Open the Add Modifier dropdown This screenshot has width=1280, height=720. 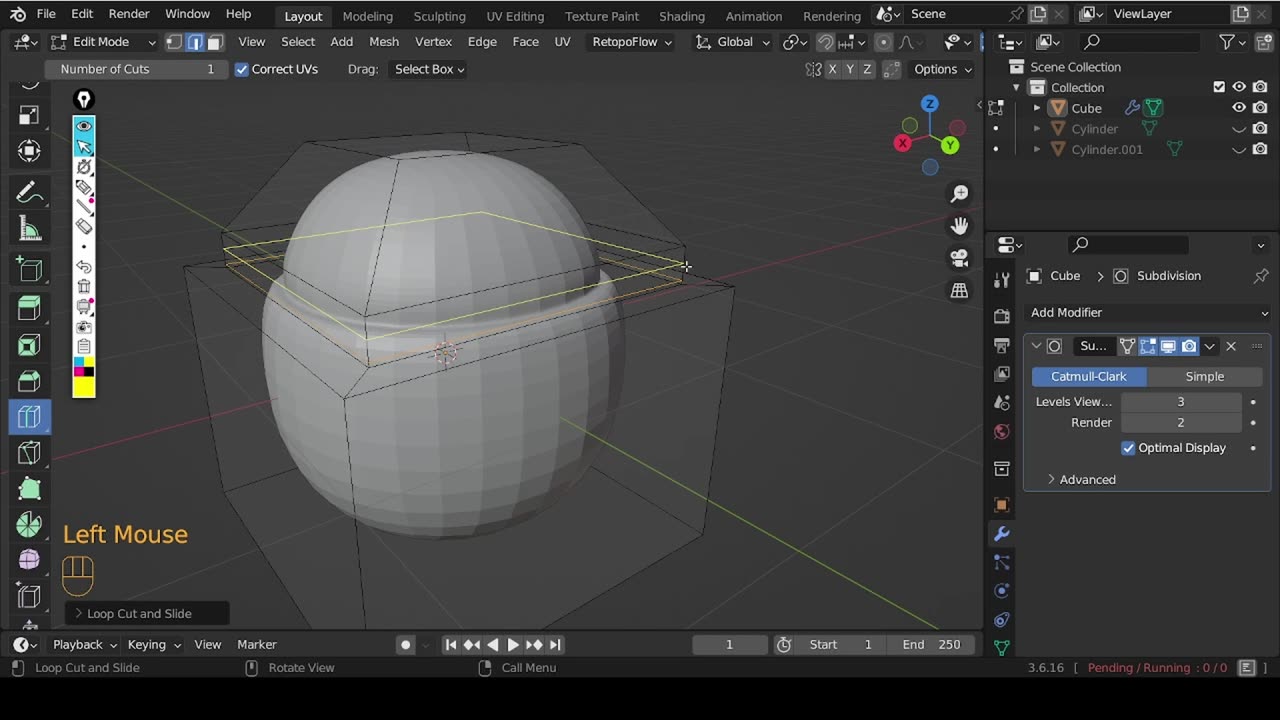click(x=1148, y=313)
